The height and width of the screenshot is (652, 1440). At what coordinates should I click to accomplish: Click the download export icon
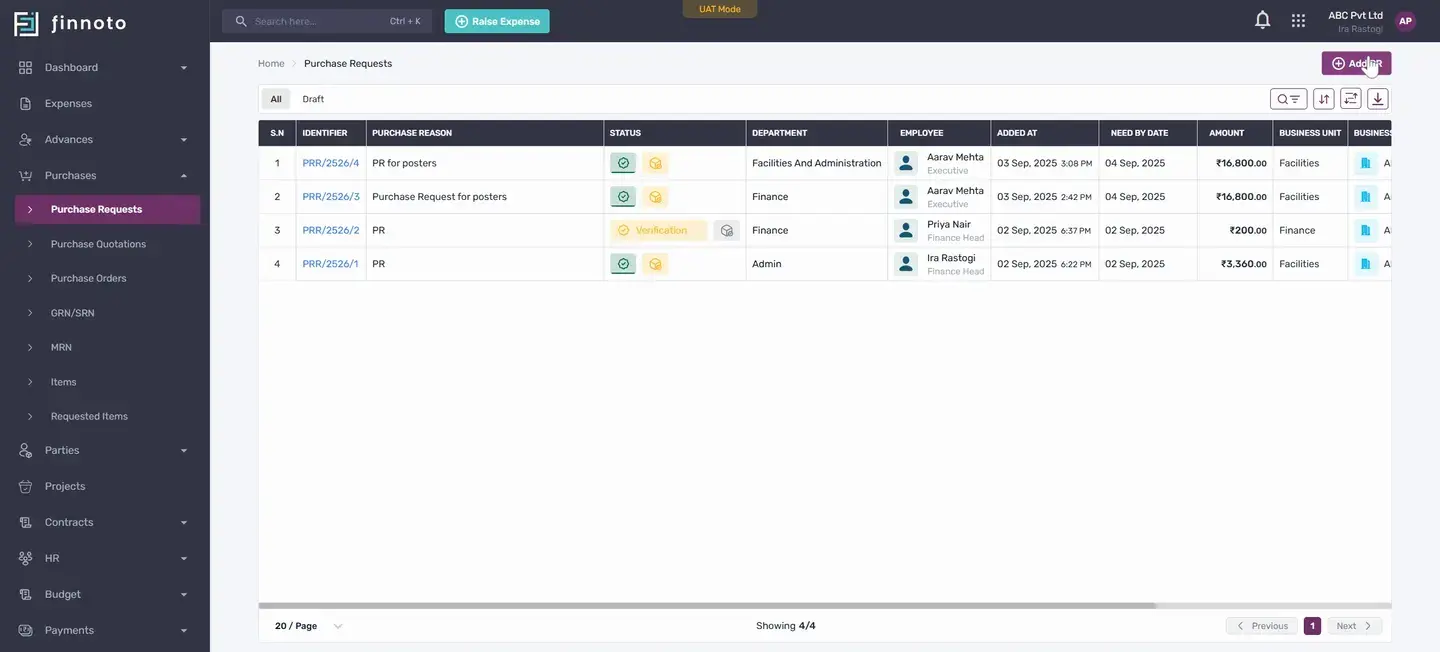1378,99
